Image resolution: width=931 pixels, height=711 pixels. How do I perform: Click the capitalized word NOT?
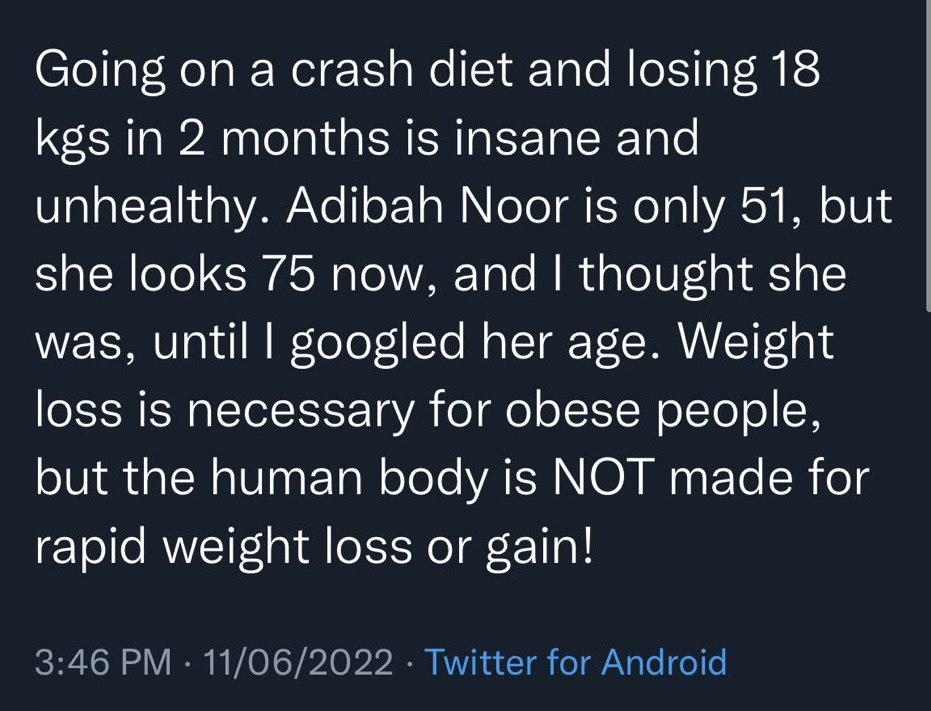[x=598, y=479]
